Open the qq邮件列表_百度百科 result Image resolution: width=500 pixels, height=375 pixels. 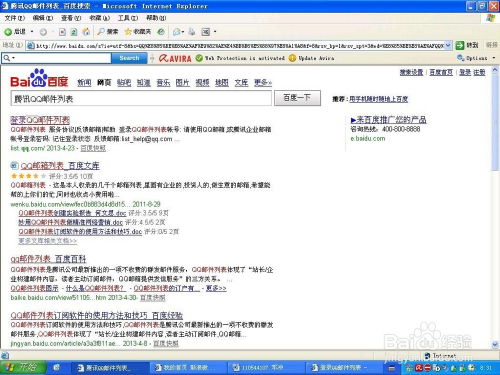(48, 259)
